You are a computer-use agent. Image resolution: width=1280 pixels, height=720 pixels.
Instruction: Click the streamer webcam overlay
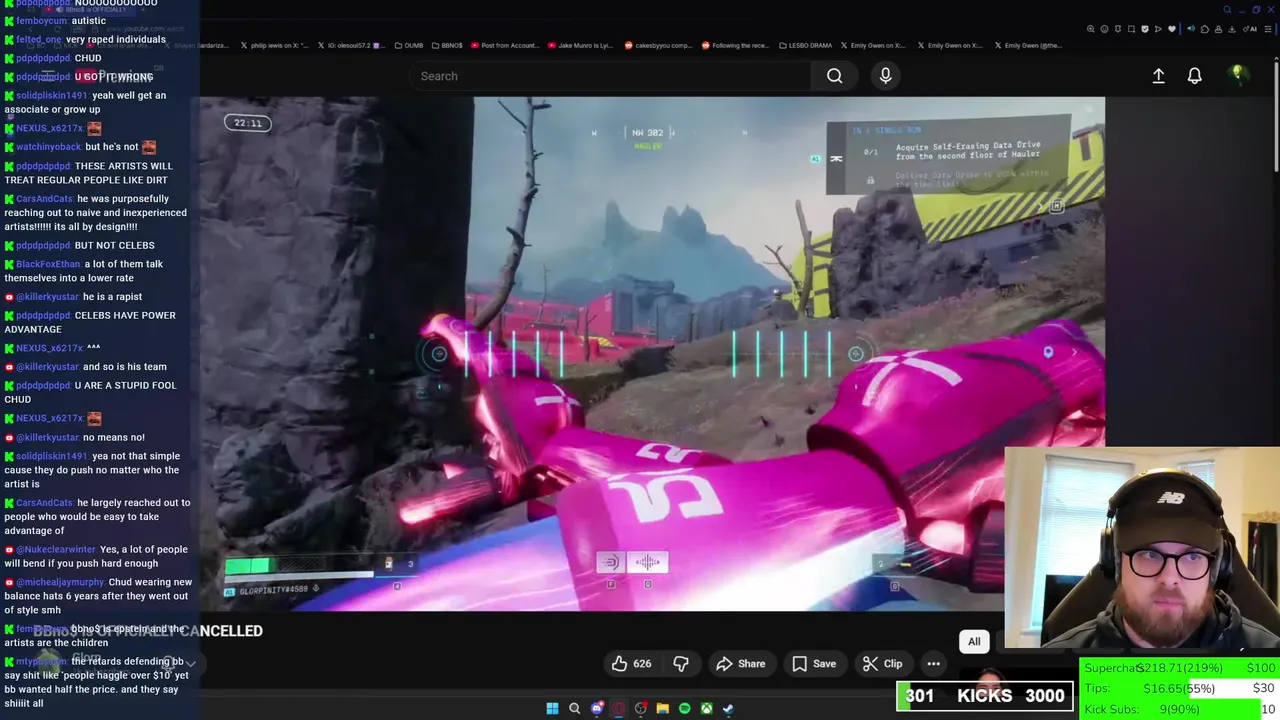1142,547
